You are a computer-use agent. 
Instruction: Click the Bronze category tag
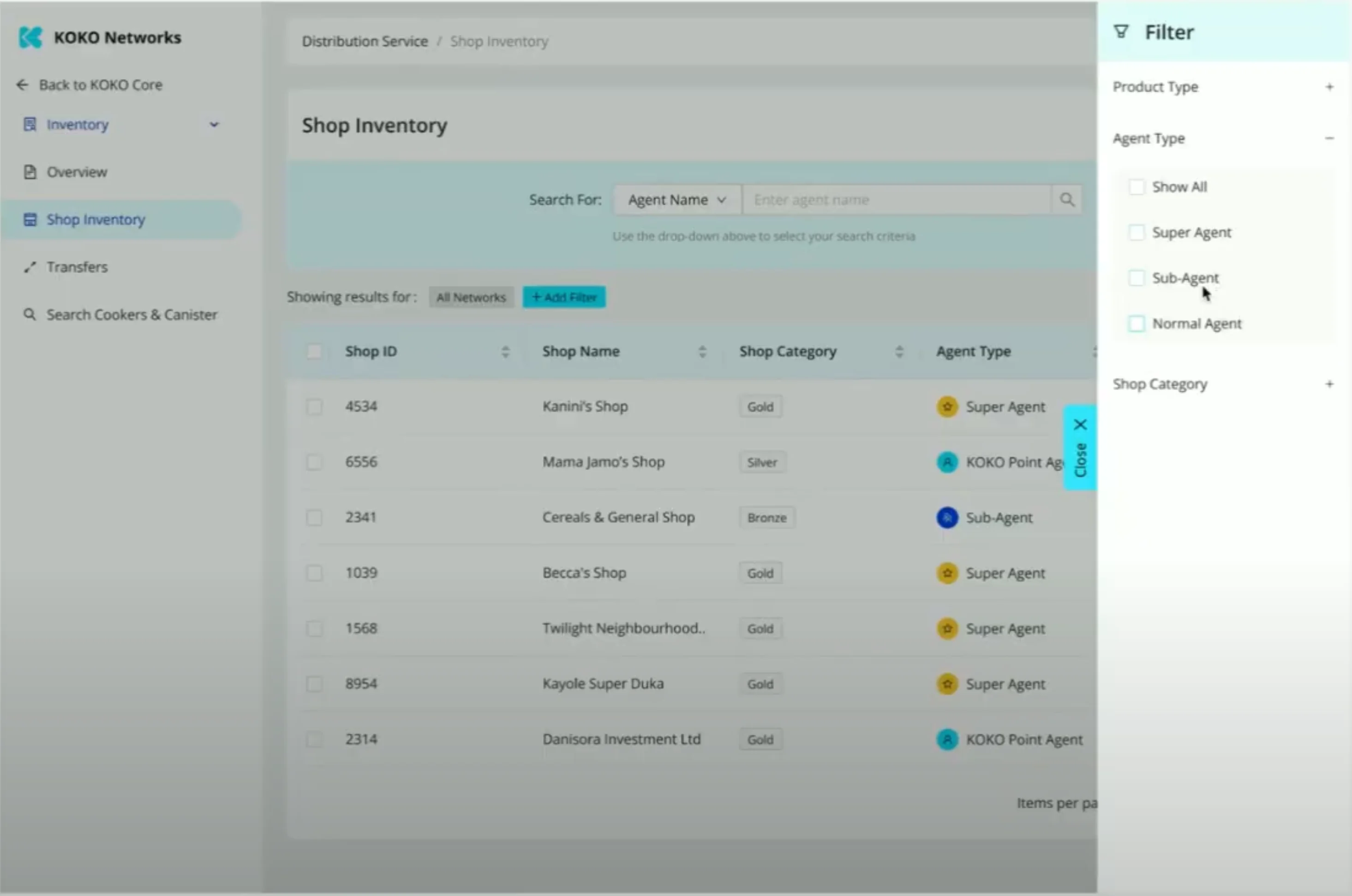(x=766, y=518)
